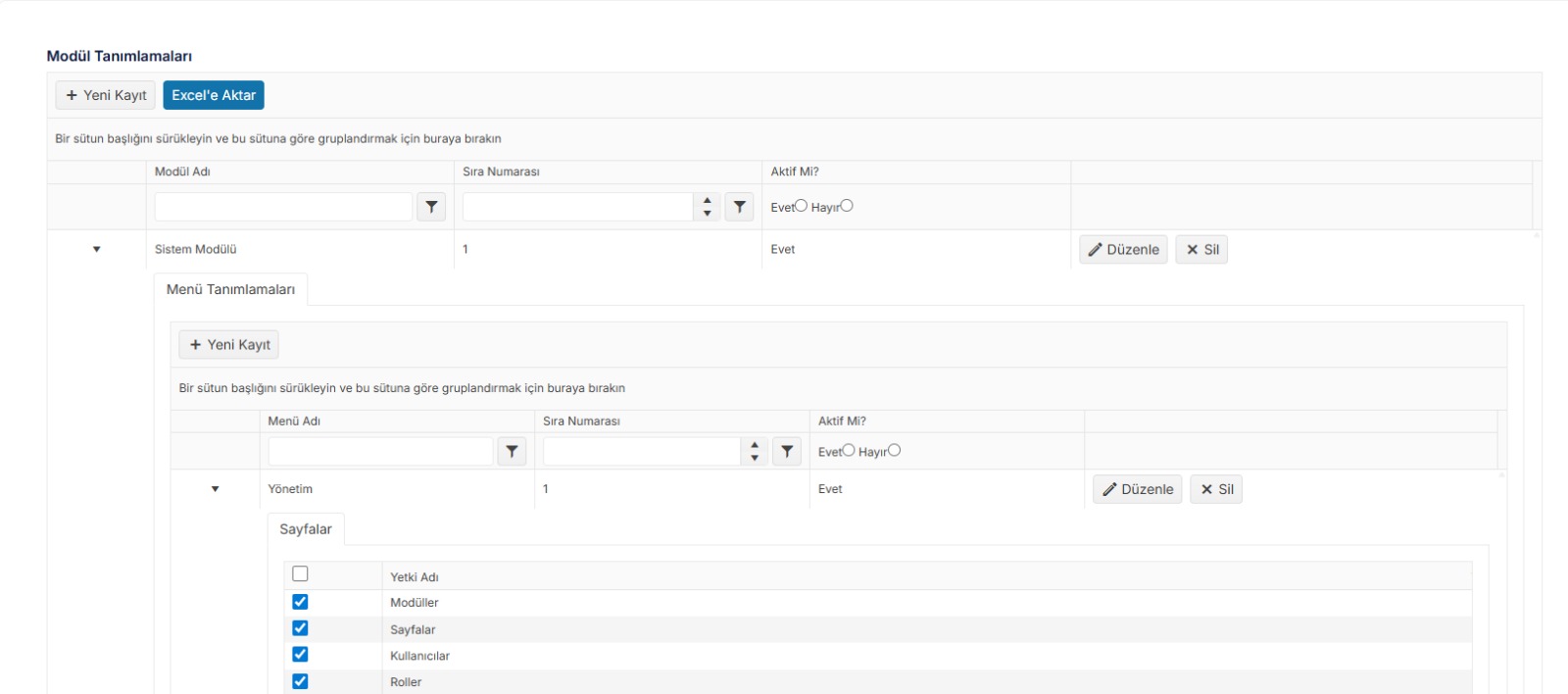Delete the Yönetim menu row with Sil

[1216, 489]
